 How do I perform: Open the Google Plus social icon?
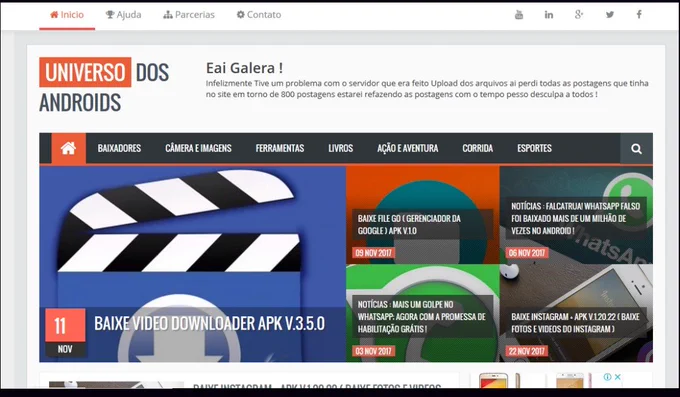pyautogui.click(x=579, y=14)
